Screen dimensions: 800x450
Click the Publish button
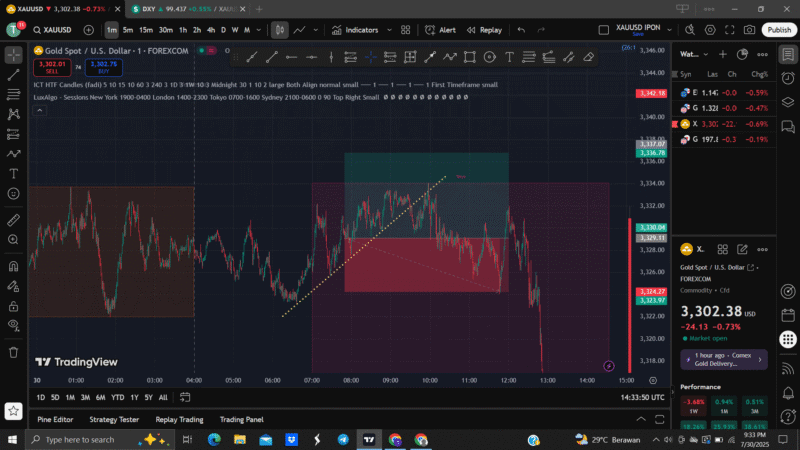click(x=778, y=30)
